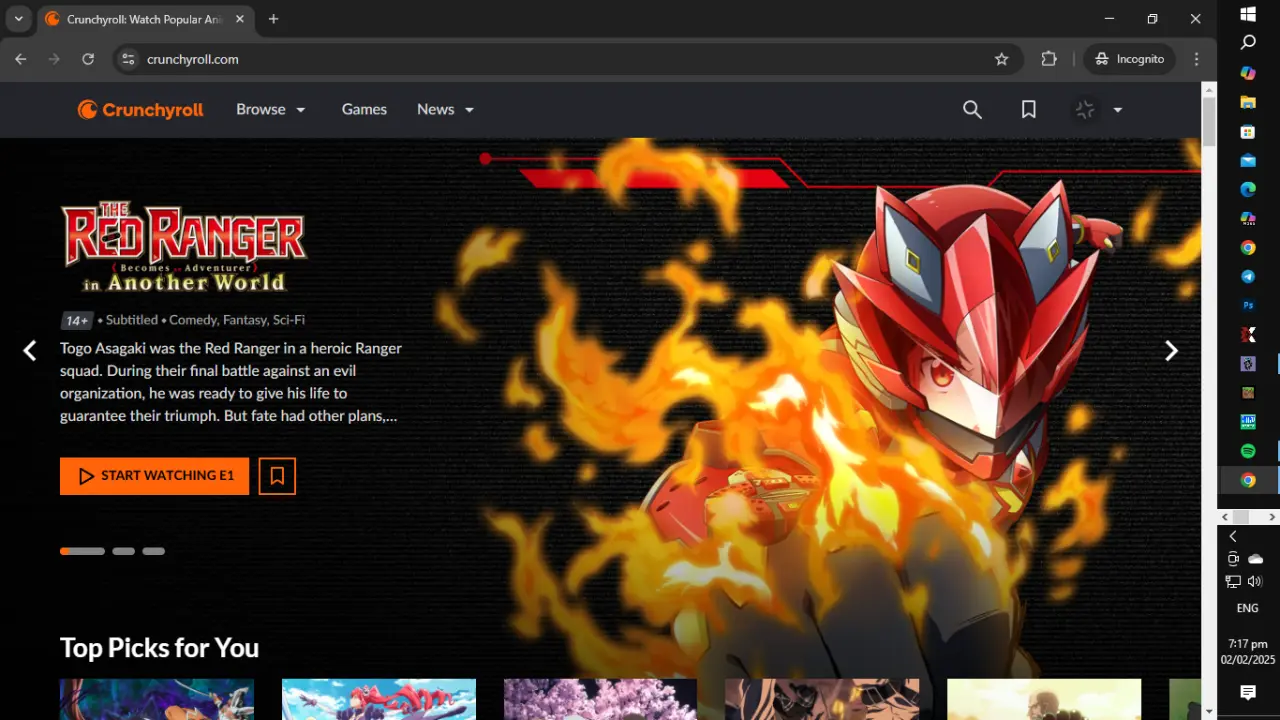Image resolution: width=1280 pixels, height=720 pixels.
Task: Switch ENG input language
Action: 1247,608
